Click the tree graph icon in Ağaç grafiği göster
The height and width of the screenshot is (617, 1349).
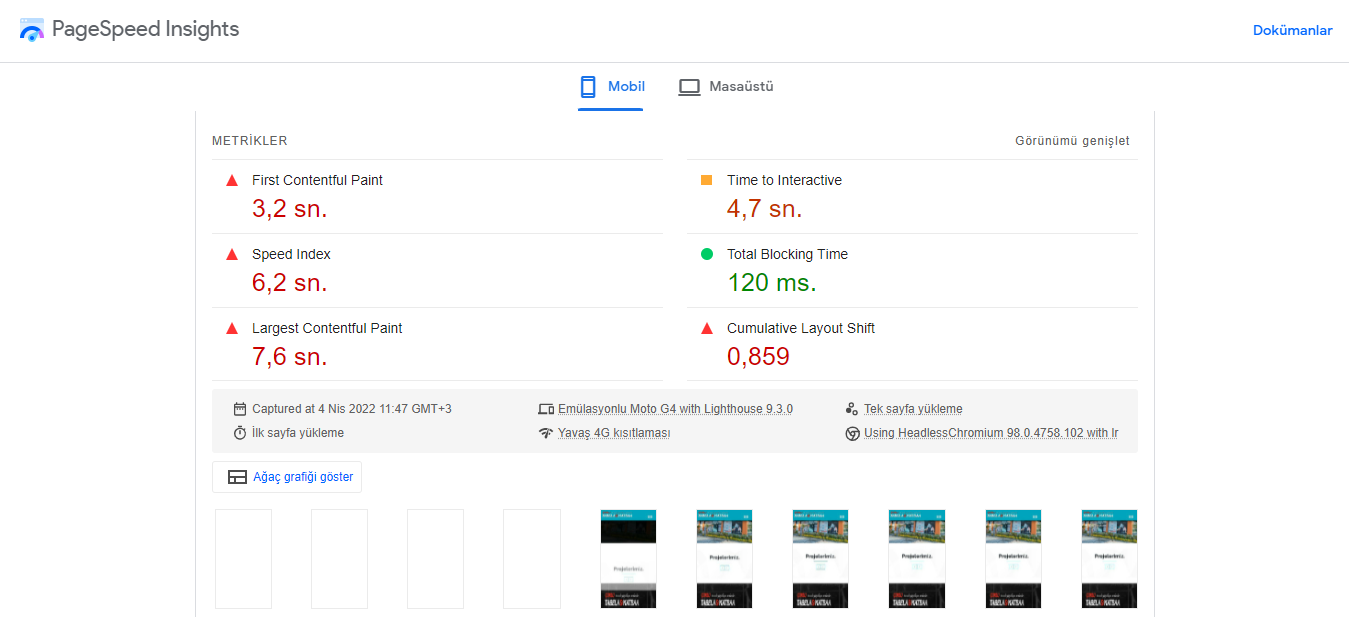point(237,477)
